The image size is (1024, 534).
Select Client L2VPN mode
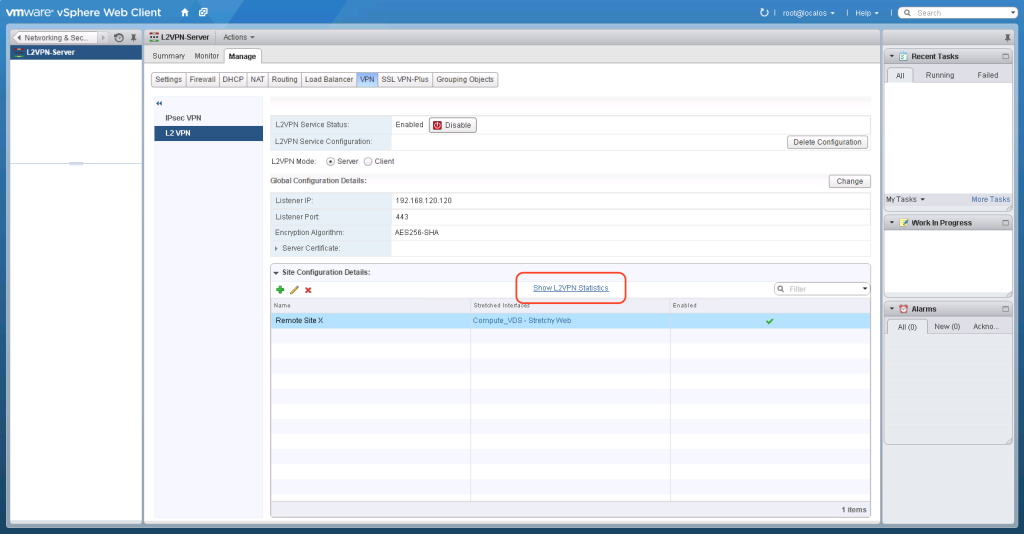click(368, 161)
